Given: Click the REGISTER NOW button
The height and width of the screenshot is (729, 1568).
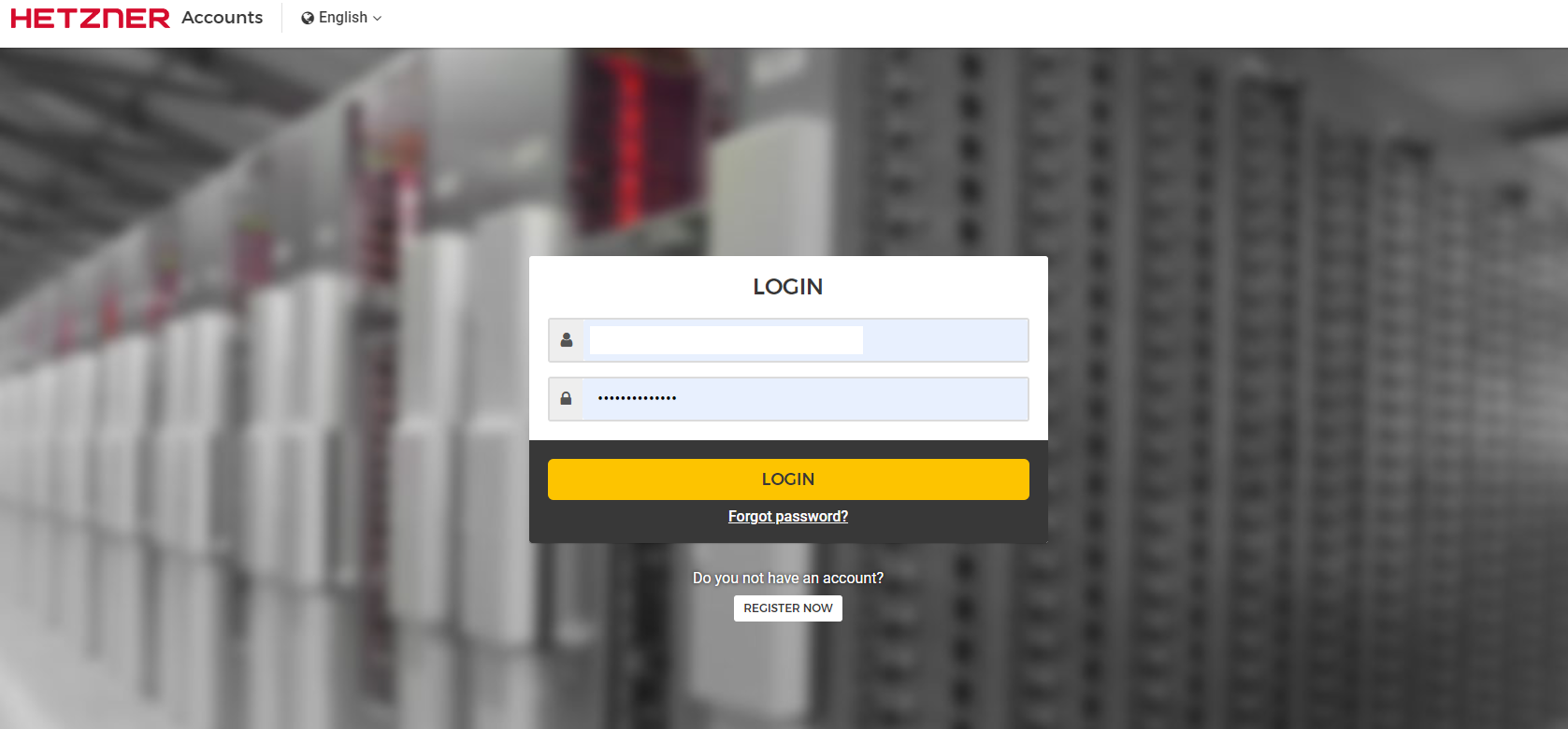Looking at the screenshot, I should [787, 608].
